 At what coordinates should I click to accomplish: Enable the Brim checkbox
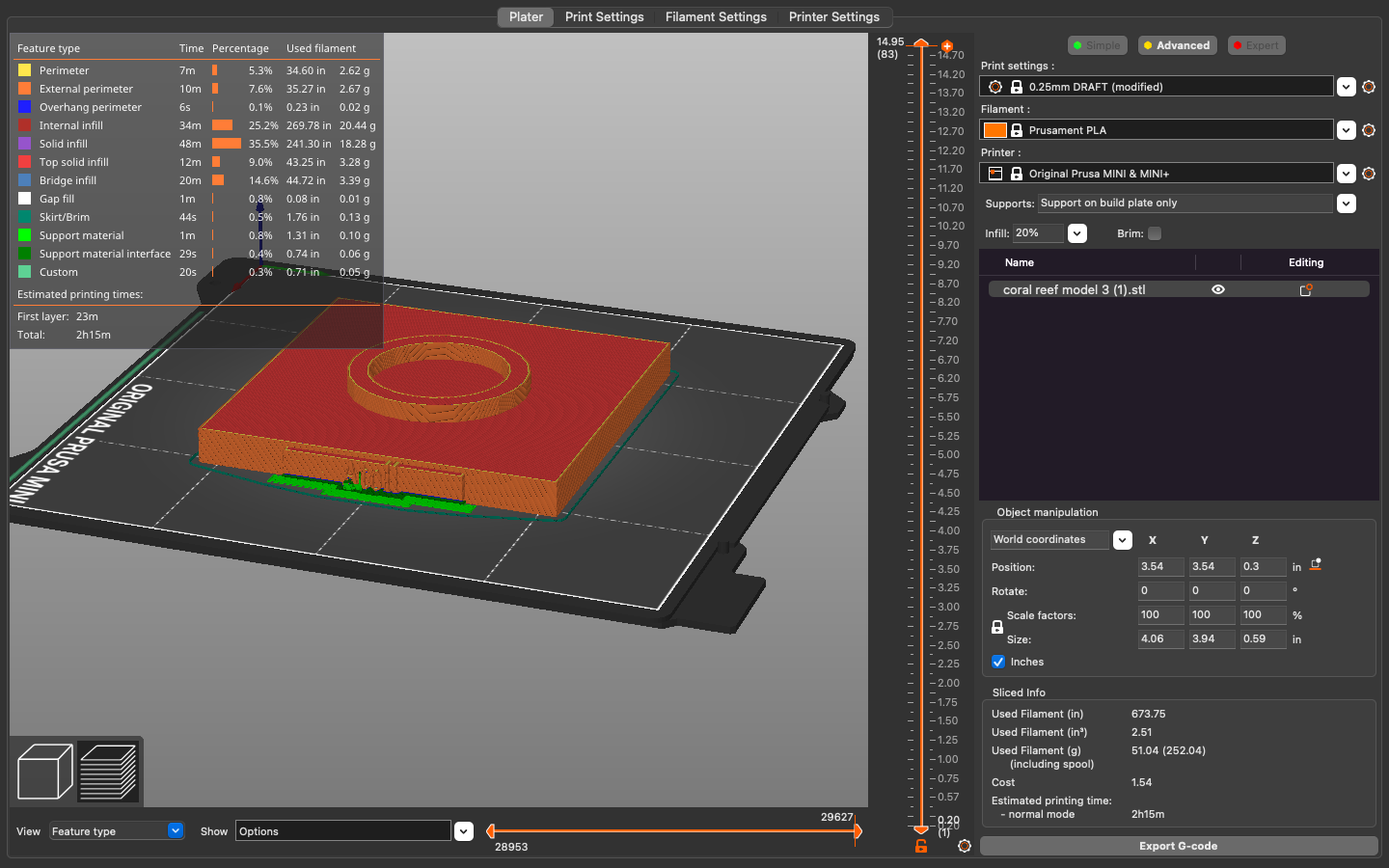coord(1155,233)
